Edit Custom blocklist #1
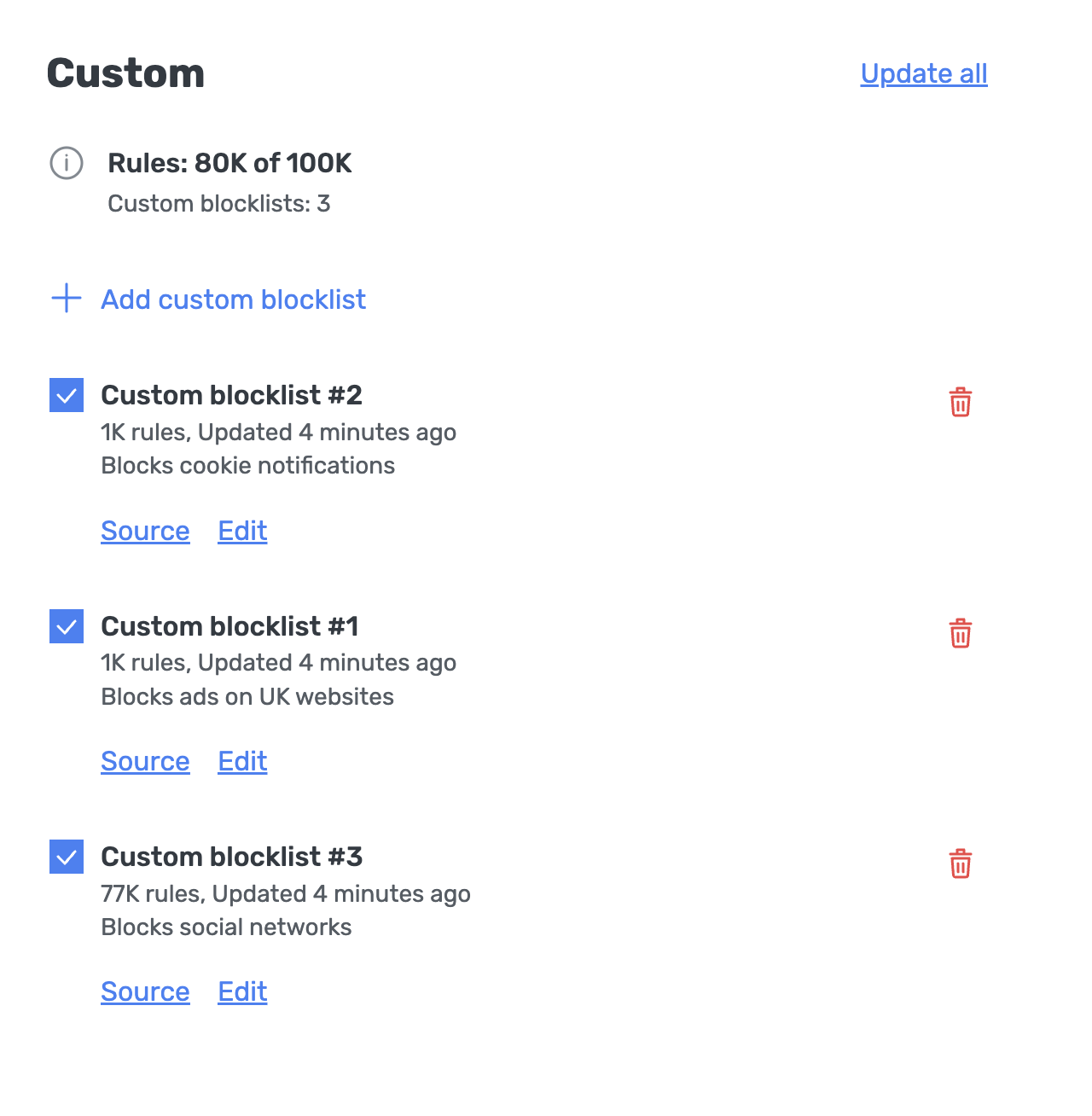1092x1116 pixels. pos(242,761)
